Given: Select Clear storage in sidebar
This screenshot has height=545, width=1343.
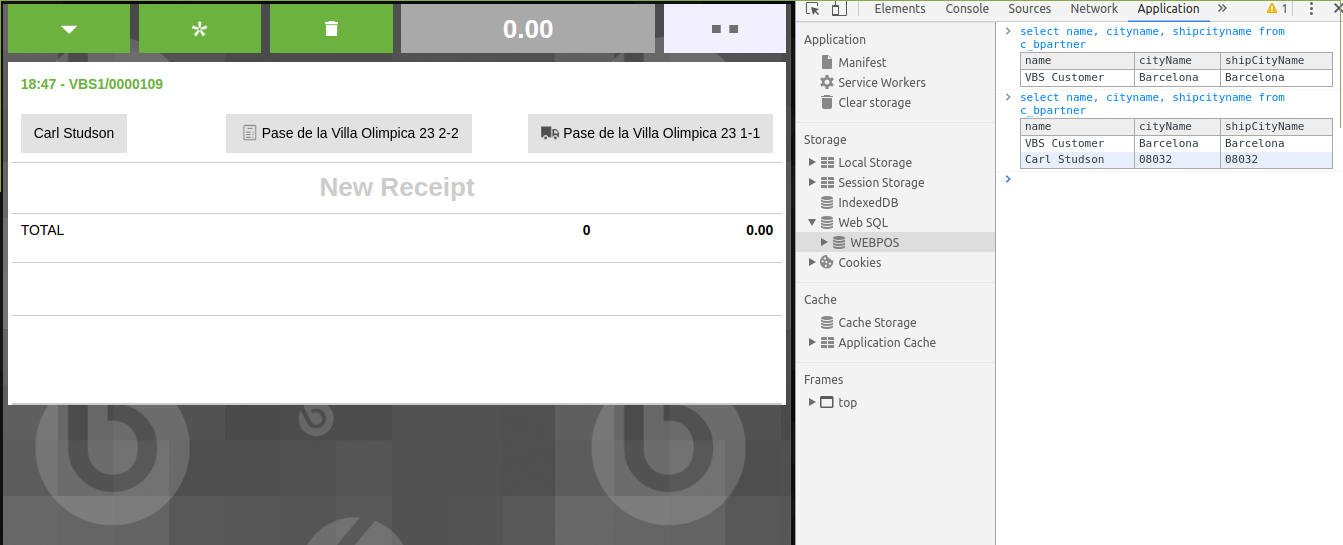Looking at the screenshot, I should click(874, 103).
